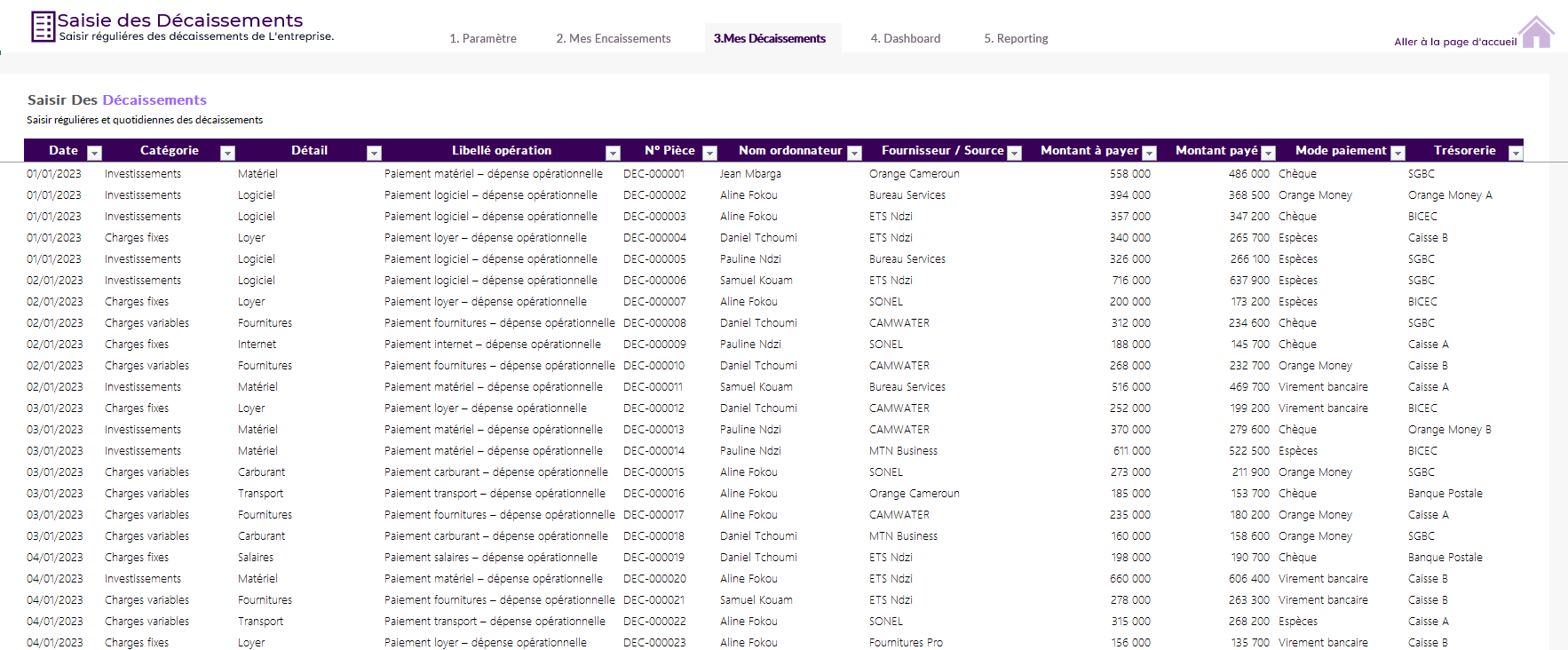Click piece DEC-000018

654,536
